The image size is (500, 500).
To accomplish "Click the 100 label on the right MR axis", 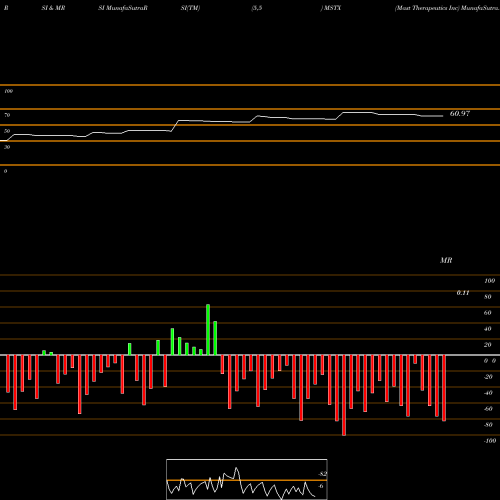I will [489, 281].
